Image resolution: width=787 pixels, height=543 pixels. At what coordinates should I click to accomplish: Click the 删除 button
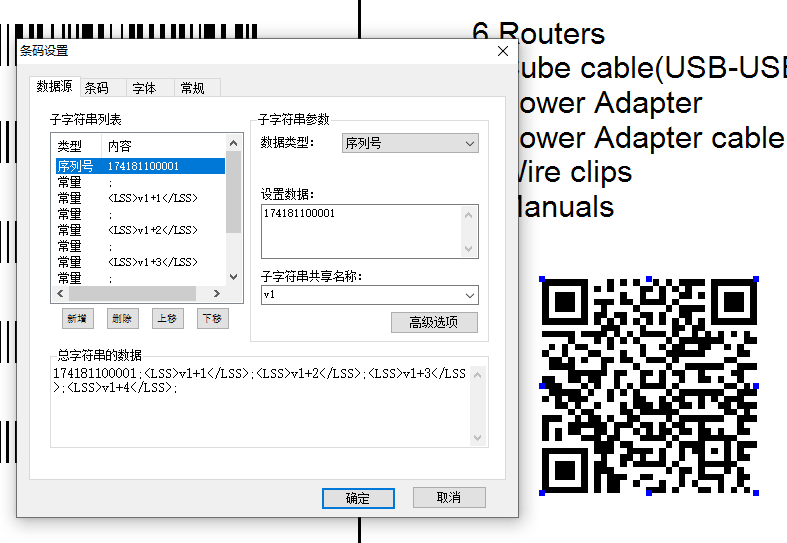click(122, 319)
